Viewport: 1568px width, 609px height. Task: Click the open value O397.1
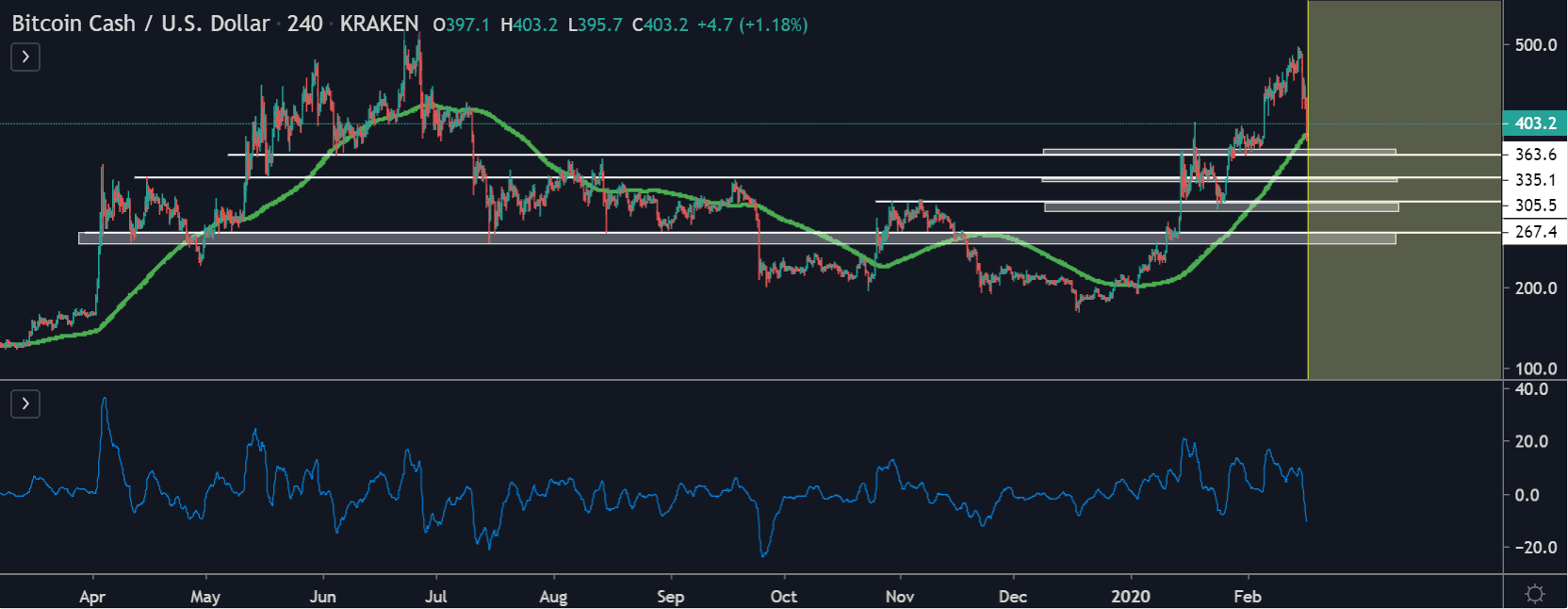[461, 25]
